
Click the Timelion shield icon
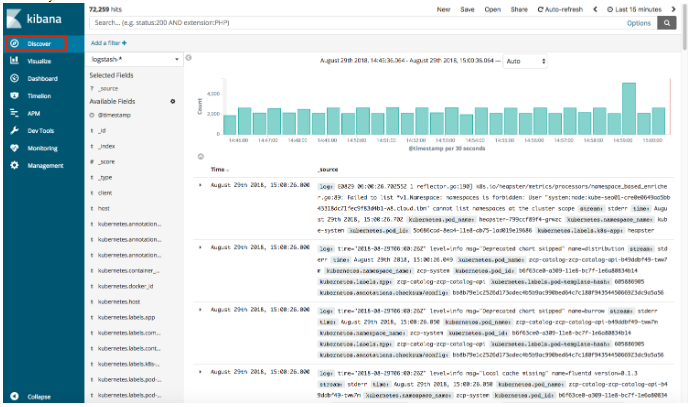[14, 95]
